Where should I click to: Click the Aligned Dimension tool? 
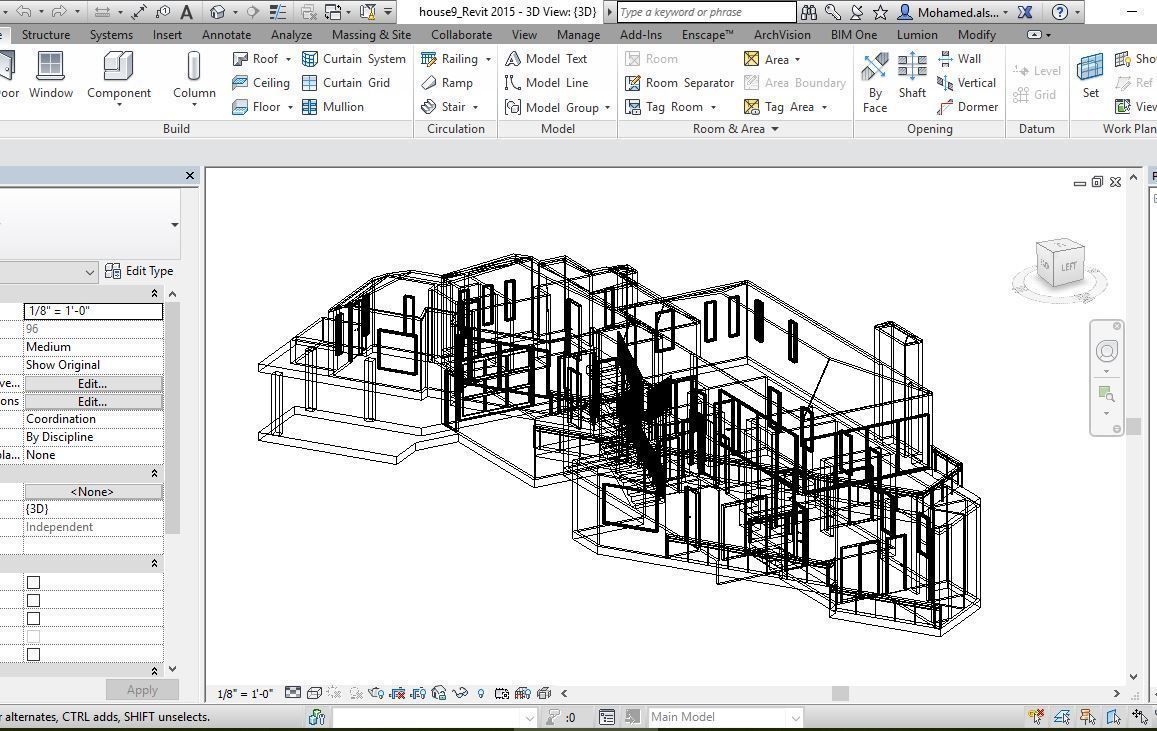[139, 12]
